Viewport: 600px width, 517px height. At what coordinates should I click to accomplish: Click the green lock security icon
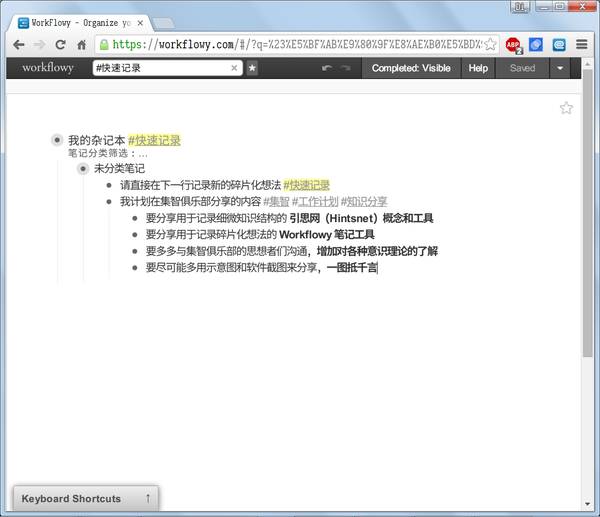click(104, 45)
